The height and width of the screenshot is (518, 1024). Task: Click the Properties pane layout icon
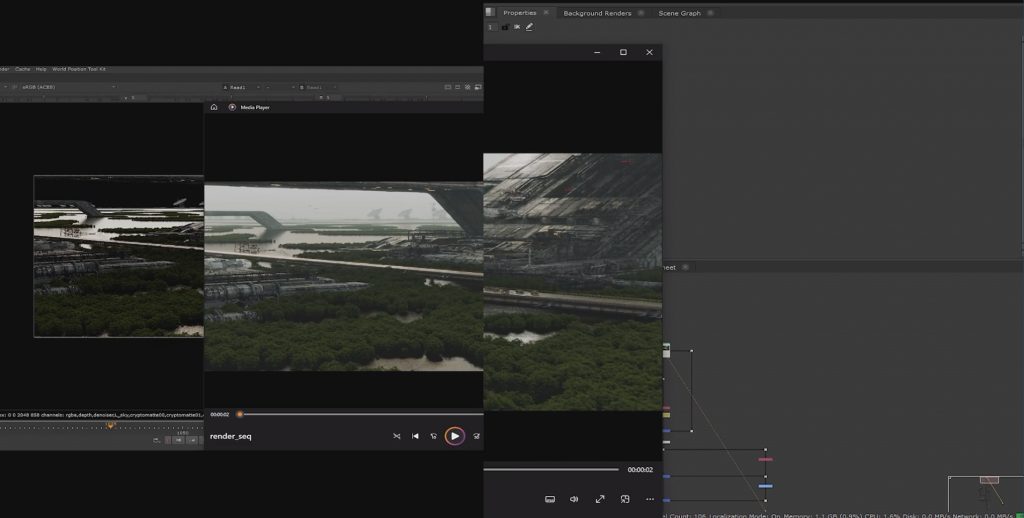(x=490, y=12)
